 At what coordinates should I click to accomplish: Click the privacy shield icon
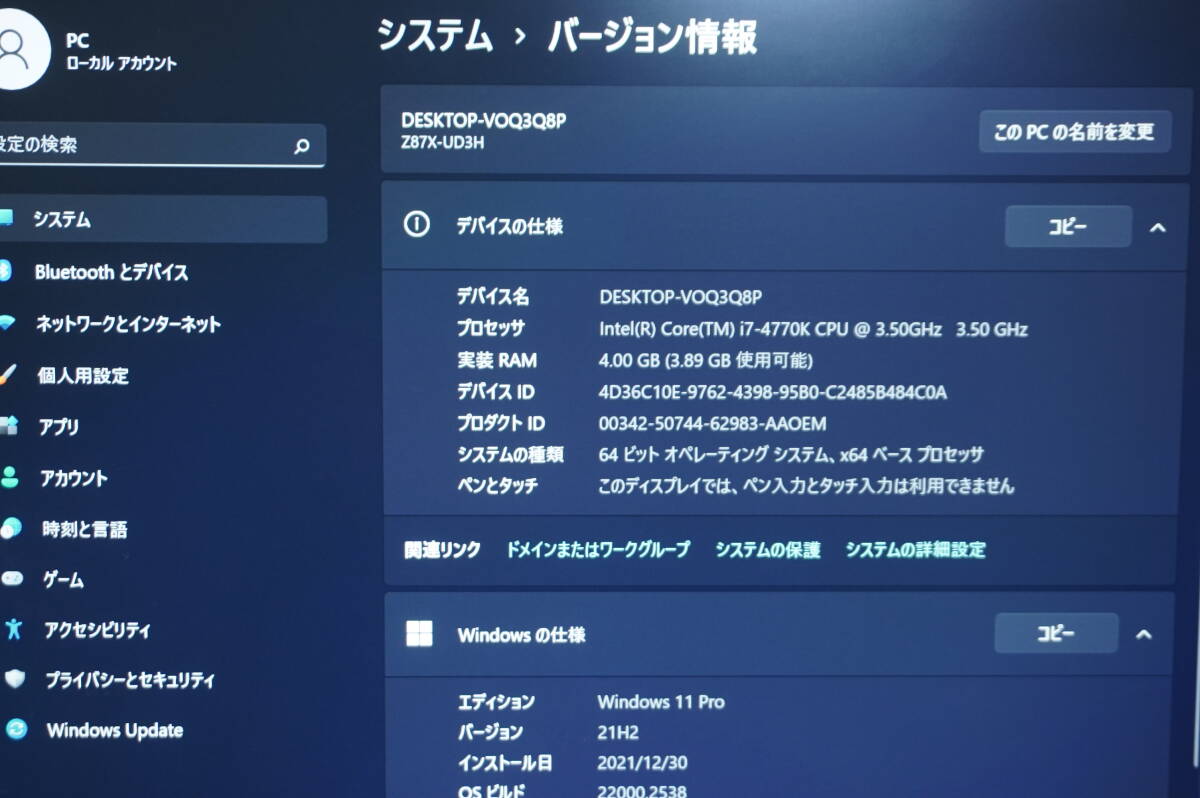15,680
